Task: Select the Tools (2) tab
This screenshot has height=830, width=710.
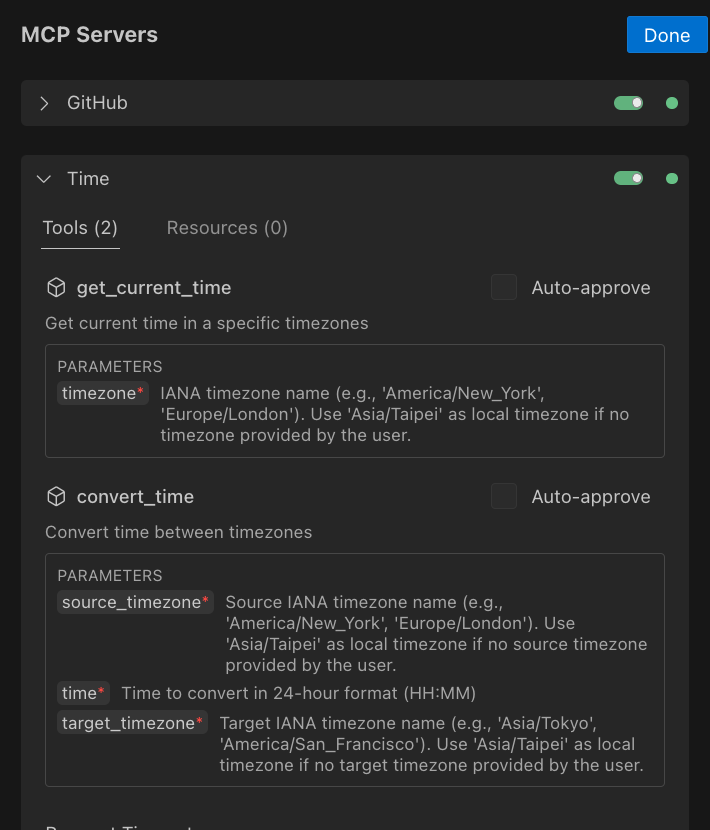Action: click(x=80, y=228)
